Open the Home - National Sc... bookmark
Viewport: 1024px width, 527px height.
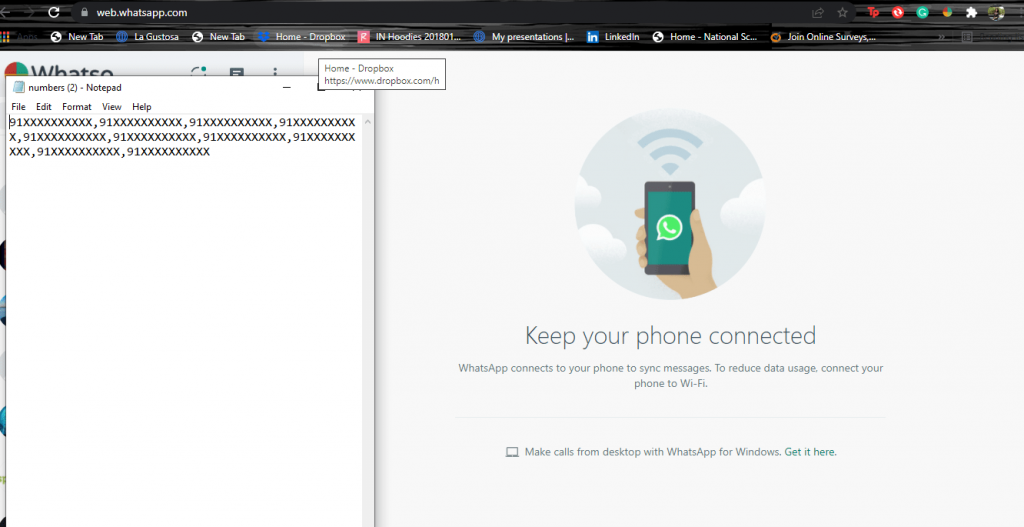(x=705, y=37)
